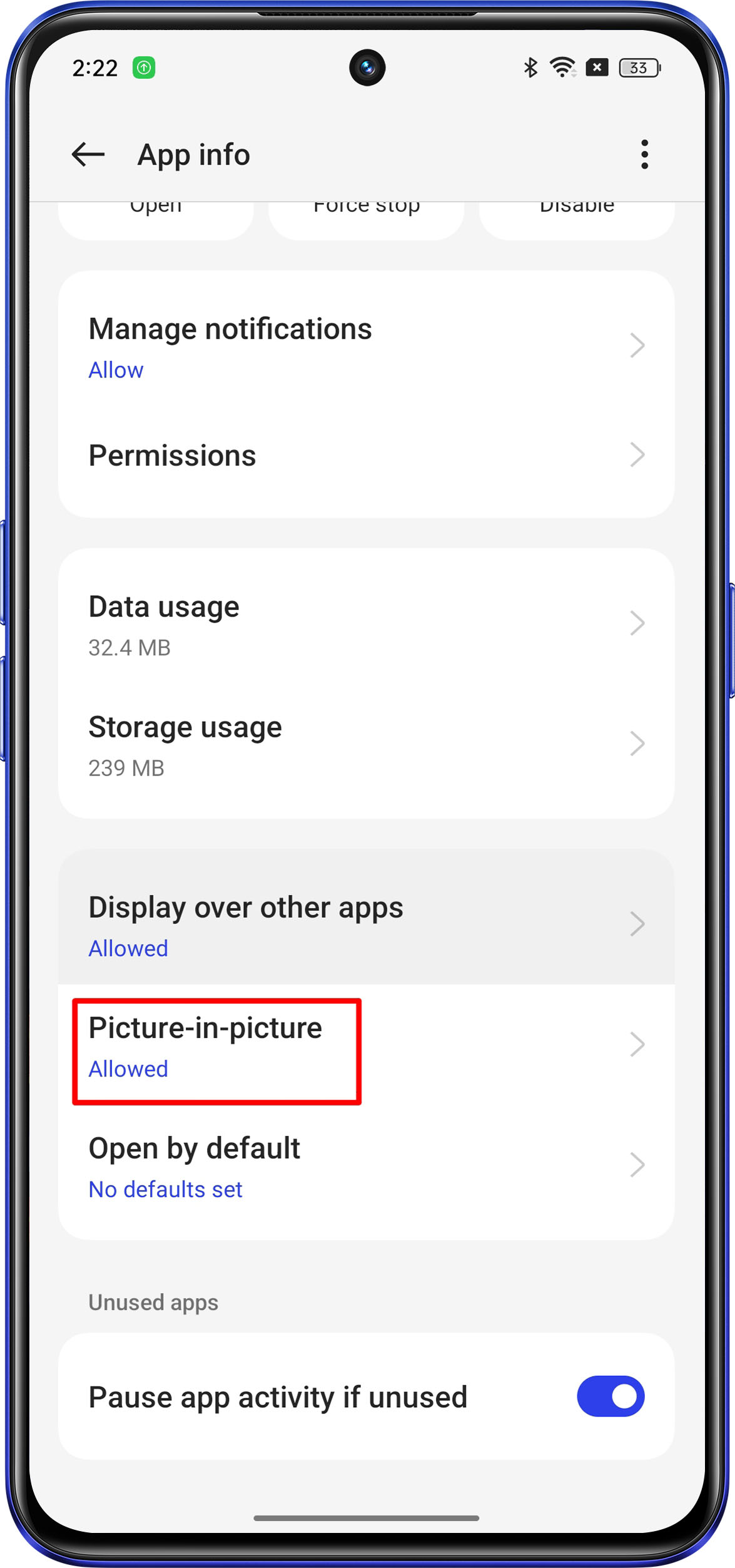Click the green upload icon next to clock
The height and width of the screenshot is (1568, 735).
[144, 67]
